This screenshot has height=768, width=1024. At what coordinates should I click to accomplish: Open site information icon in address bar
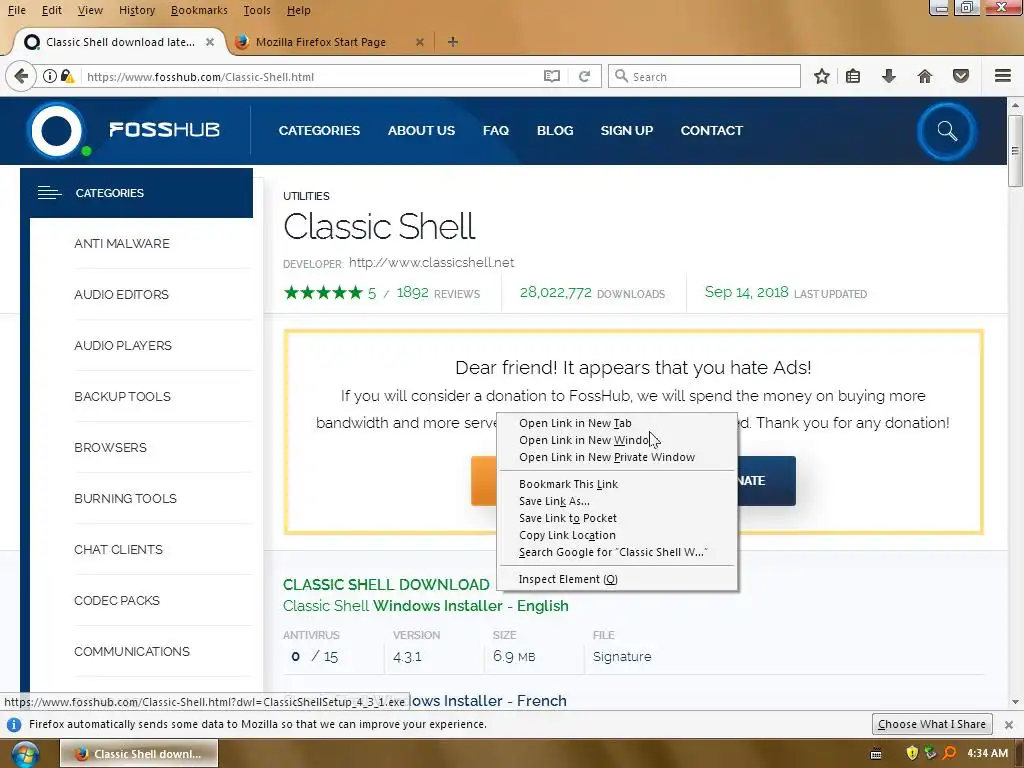click(x=50, y=76)
